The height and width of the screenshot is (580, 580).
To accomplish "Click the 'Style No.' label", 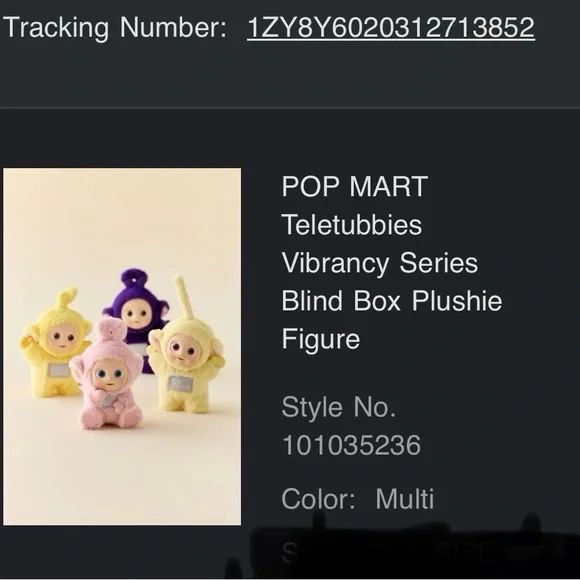I will tap(338, 407).
